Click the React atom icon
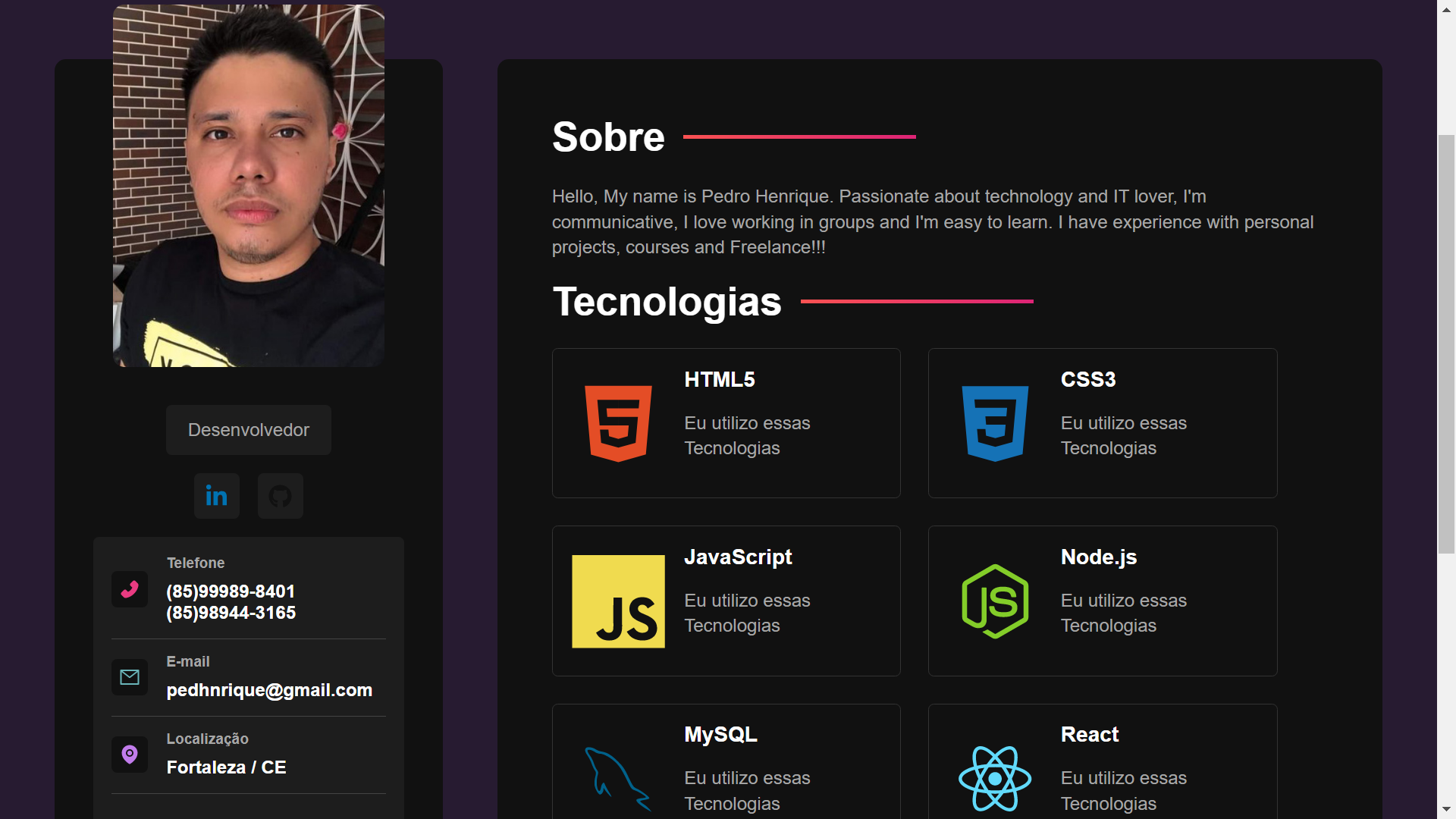The width and height of the screenshot is (1456, 819). click(x=994, y=778)
